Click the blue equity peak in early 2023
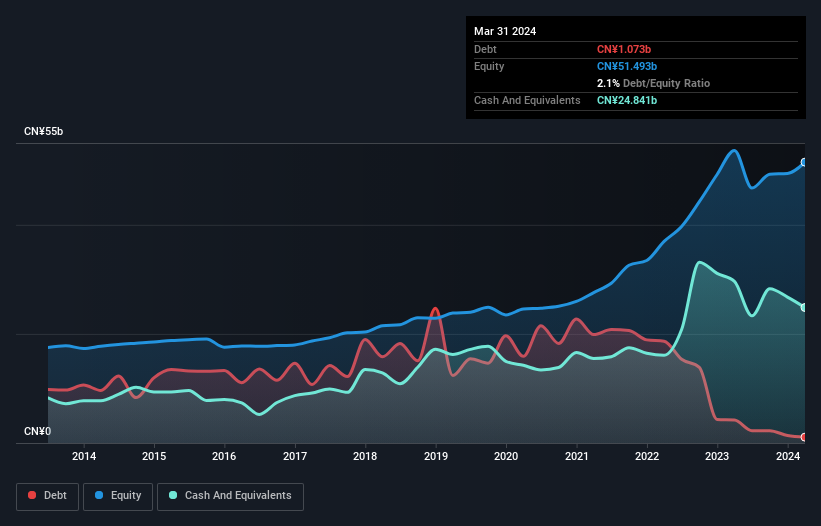 point(734,151)
